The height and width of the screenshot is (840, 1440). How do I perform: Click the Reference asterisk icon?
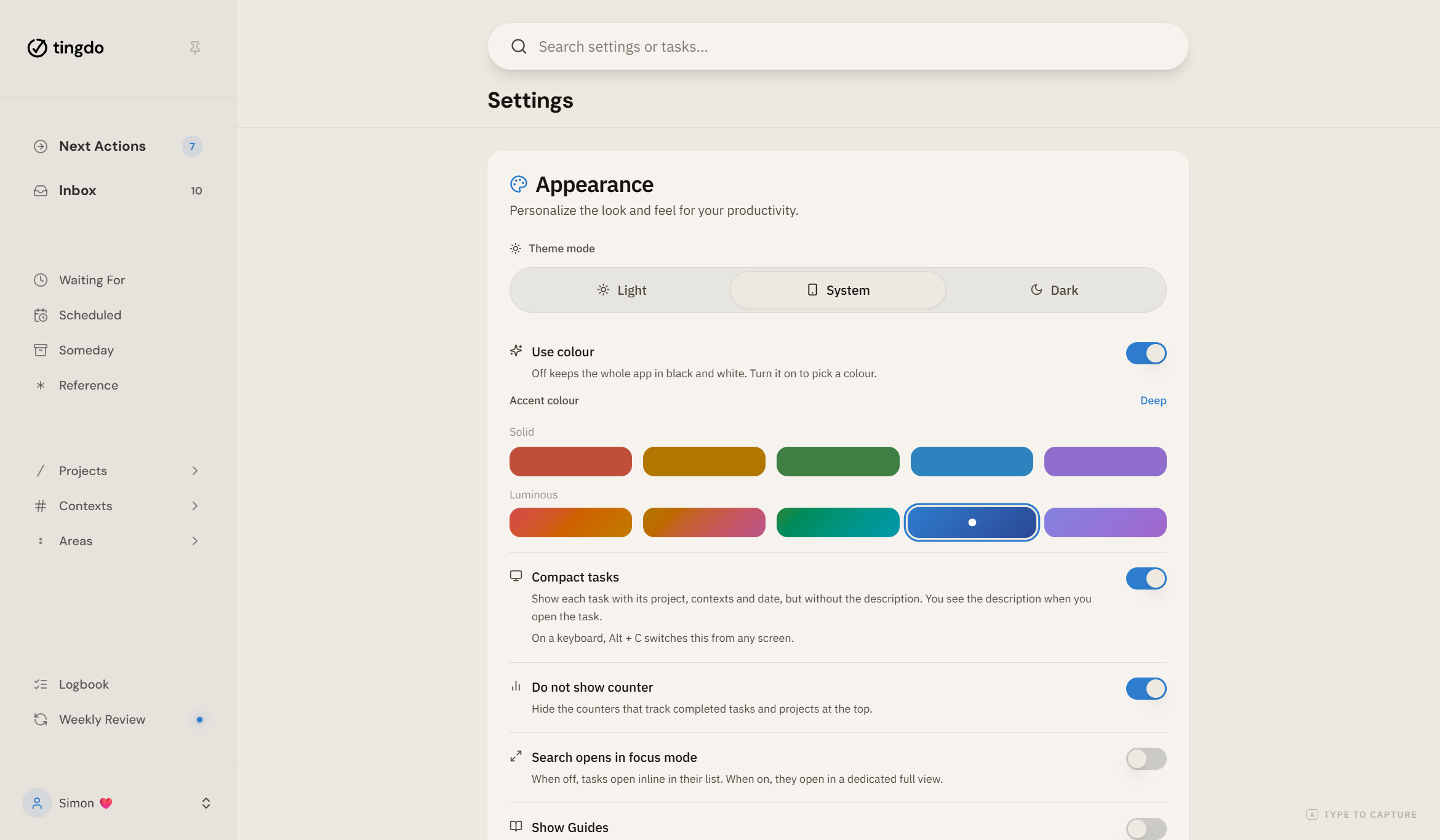[x=41, y=385]
